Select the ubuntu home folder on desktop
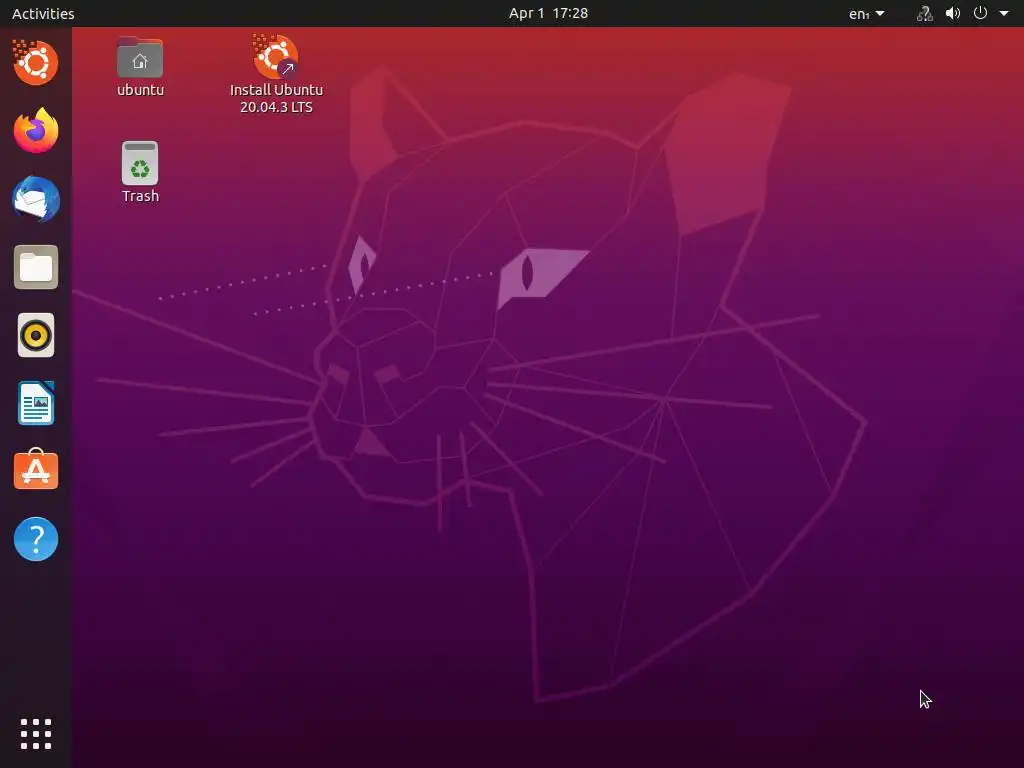The width and height of the screenshot is (1024, 768). (140, 67)
